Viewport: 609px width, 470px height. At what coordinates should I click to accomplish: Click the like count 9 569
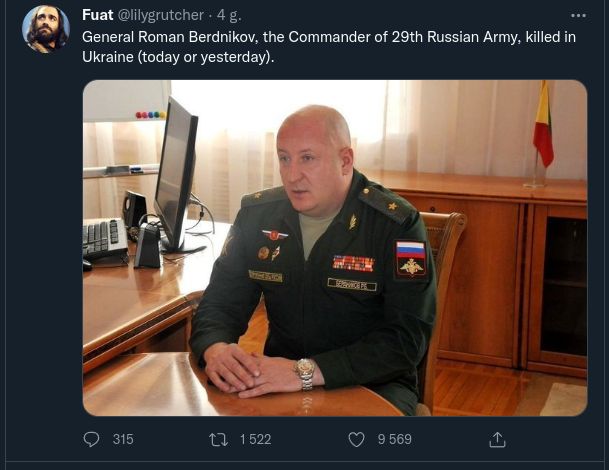tap(395, 439)
